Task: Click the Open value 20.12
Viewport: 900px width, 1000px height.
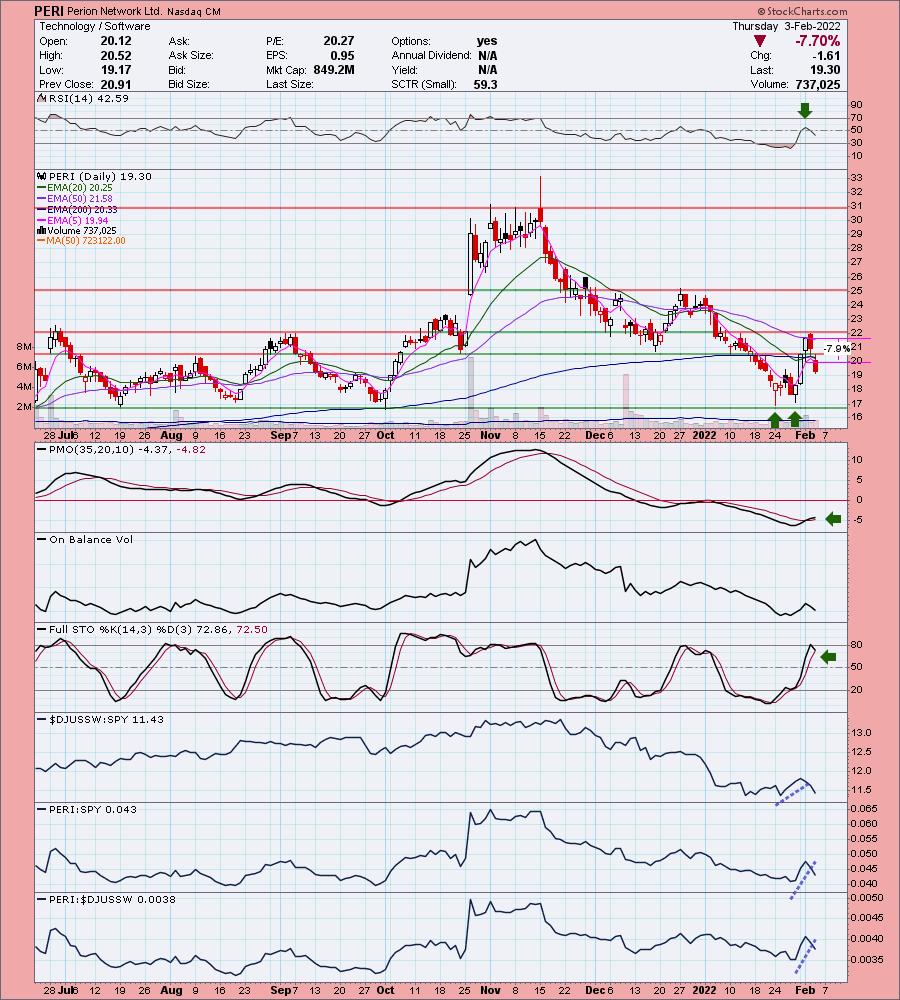Action: [115, 41]
